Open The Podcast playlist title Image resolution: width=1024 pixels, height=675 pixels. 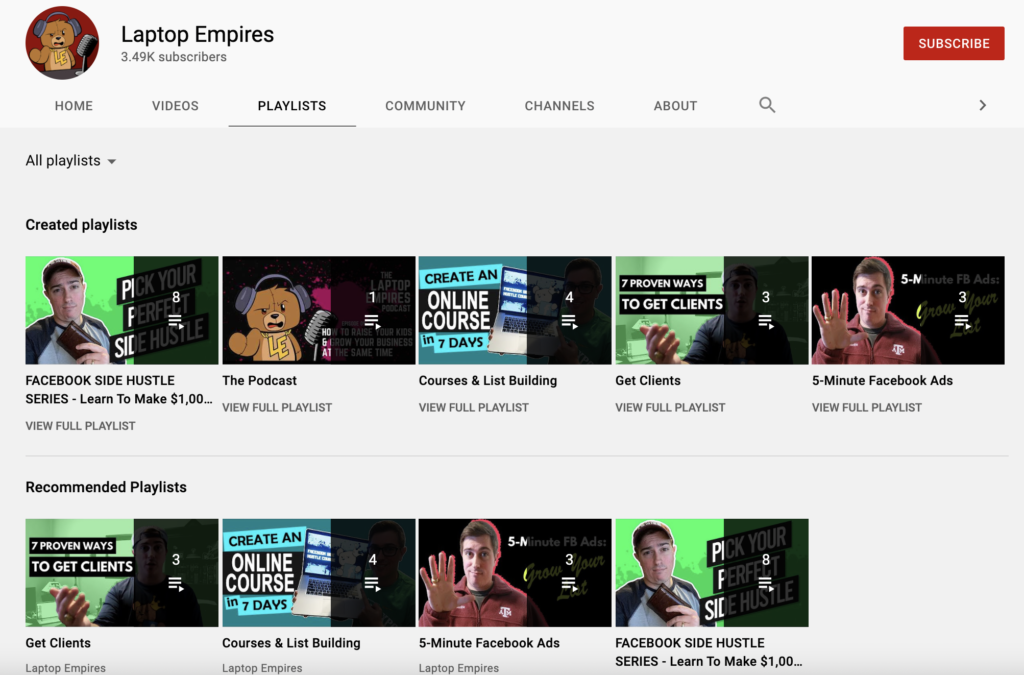259,381
